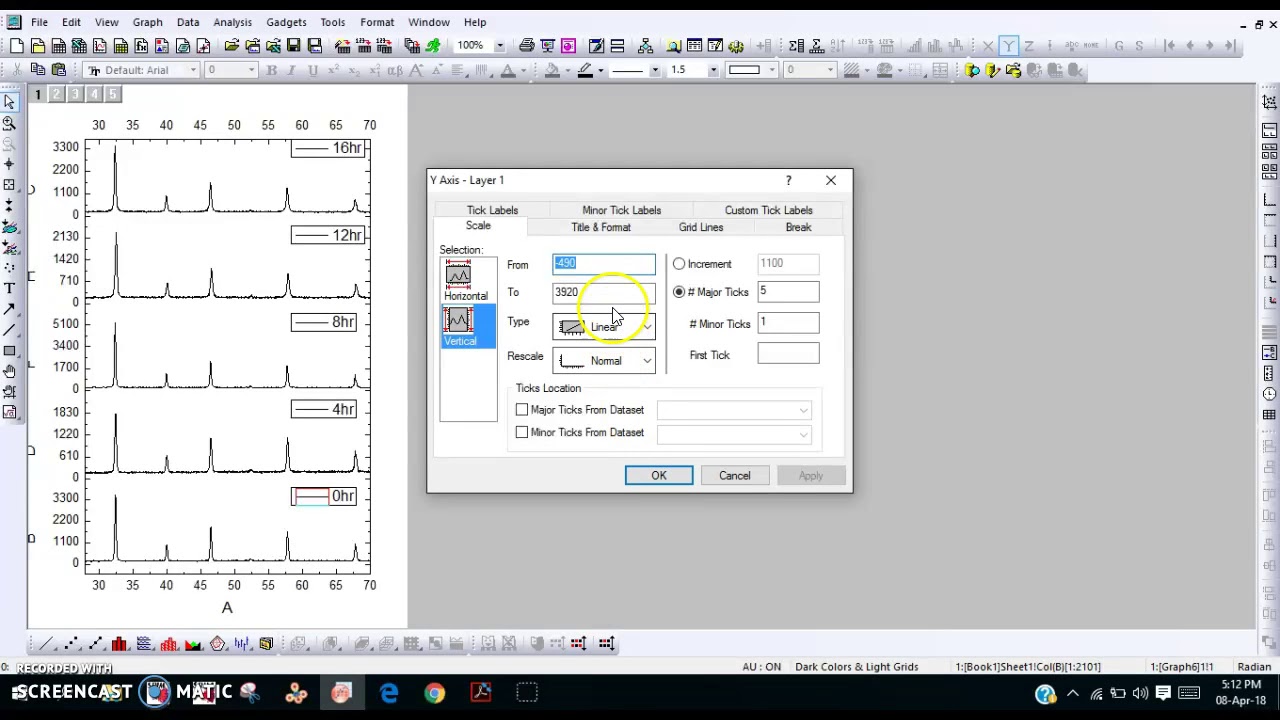
Task: Click the Copy icon in format toolbar
Action: click(x=38, y=69)
